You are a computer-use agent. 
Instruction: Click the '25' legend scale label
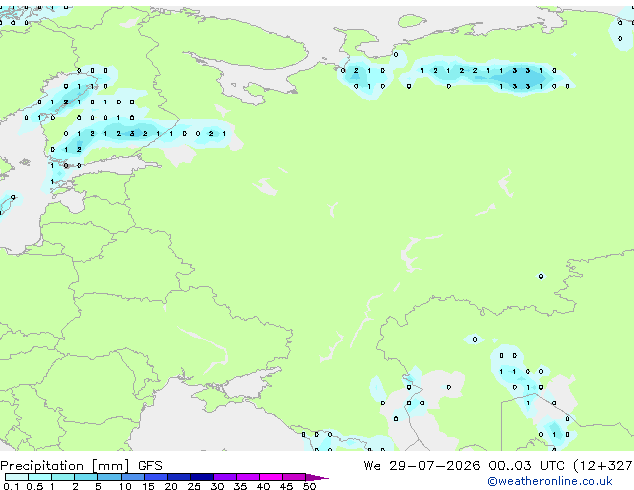pos(194,486)
